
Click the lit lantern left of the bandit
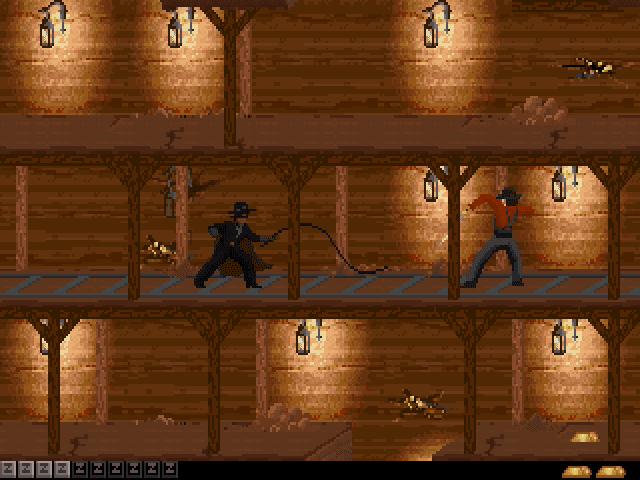click(431, 186)
